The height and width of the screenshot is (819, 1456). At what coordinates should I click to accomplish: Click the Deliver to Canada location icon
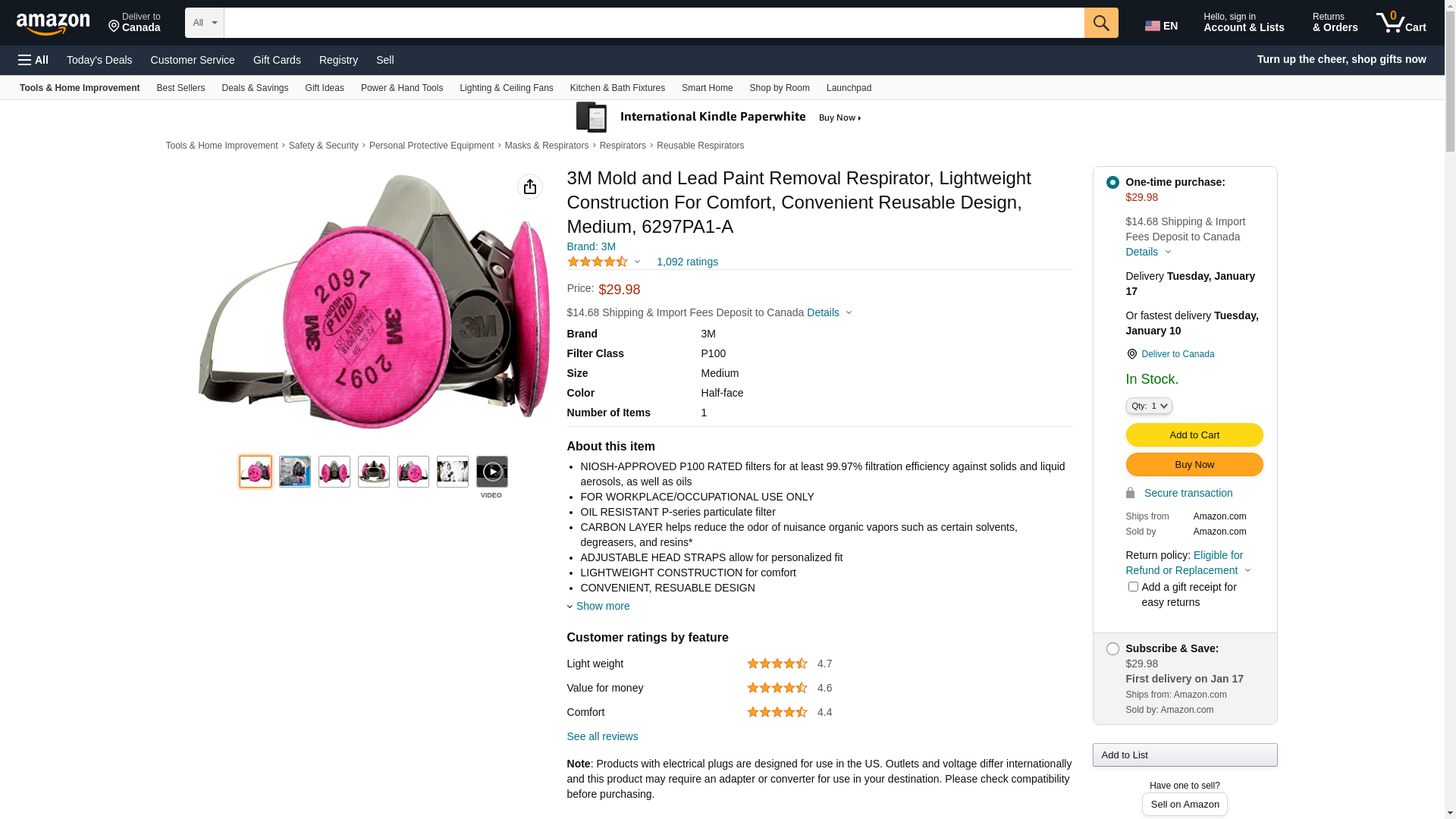(x=1132, y=354)
